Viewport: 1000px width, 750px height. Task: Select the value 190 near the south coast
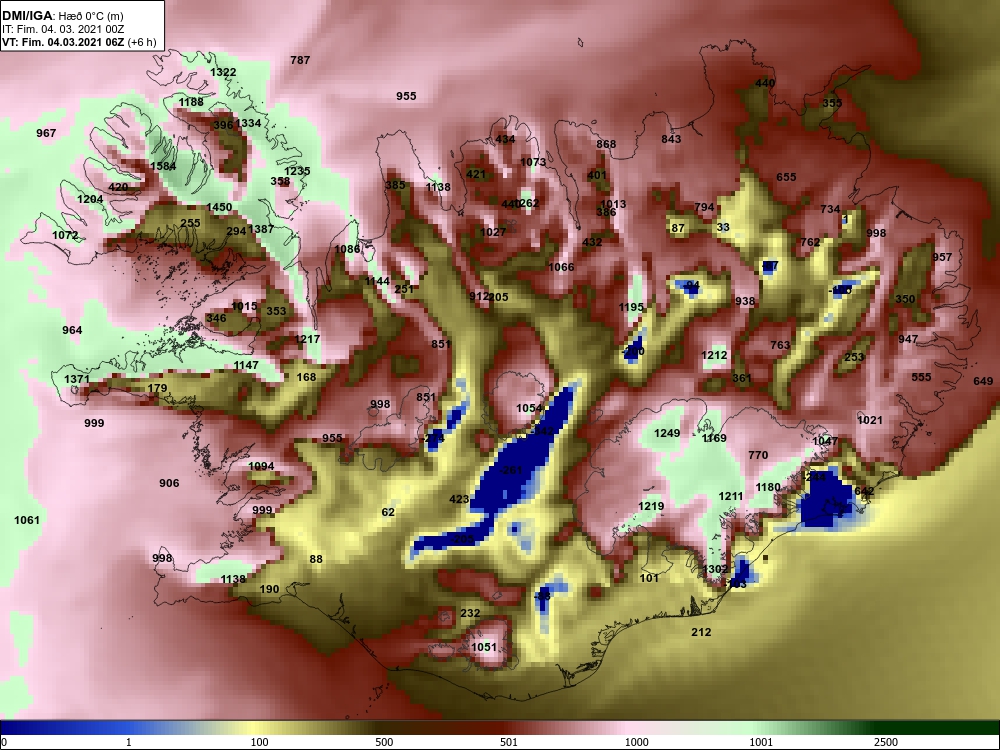(x=269, y=589)
